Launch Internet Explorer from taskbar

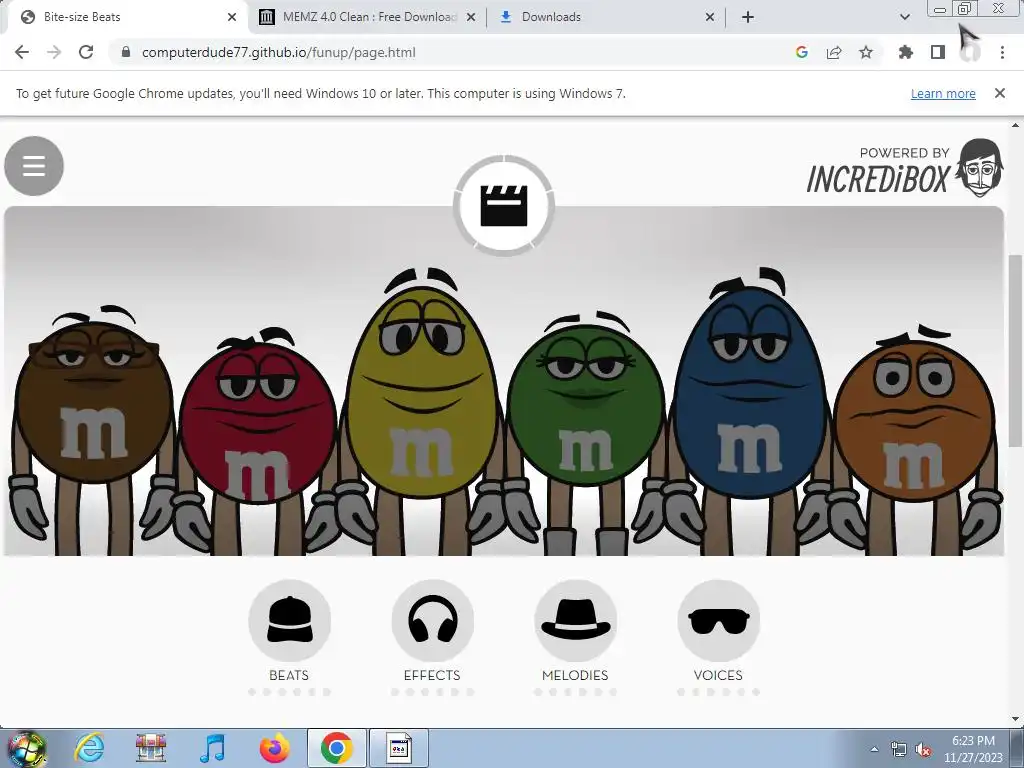[x=89, y=748]
